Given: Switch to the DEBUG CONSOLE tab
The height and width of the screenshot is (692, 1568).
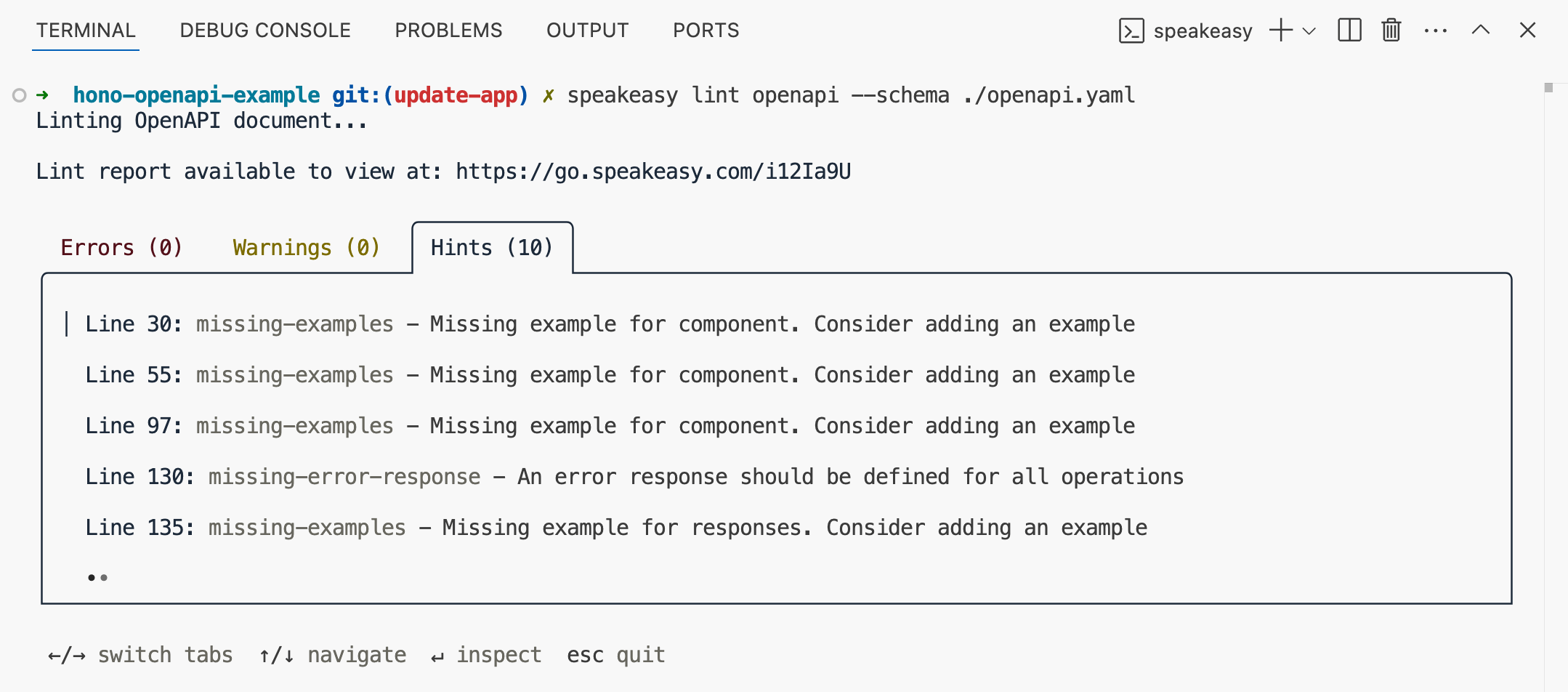Looking at the screenshot, I should 265,31.
